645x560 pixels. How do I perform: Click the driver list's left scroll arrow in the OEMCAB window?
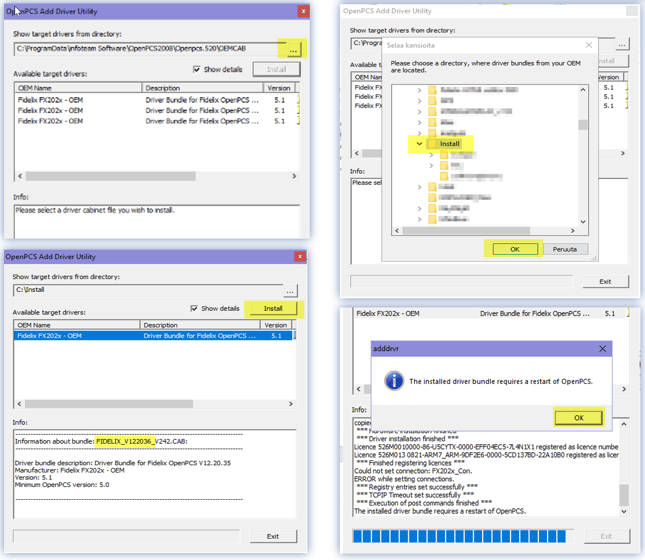click(20, 176)
